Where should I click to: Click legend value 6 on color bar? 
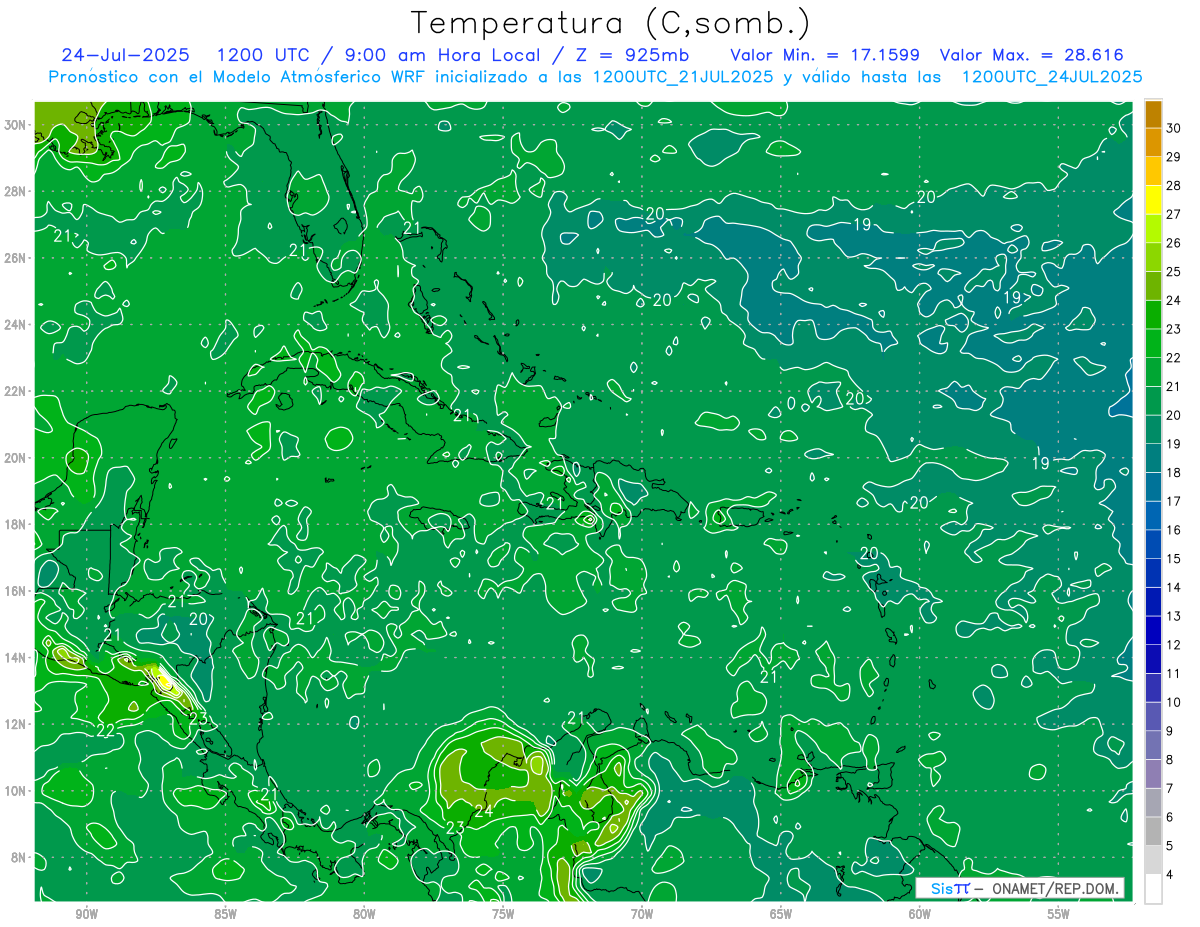pyautogui.click(x=1170, y=818)
